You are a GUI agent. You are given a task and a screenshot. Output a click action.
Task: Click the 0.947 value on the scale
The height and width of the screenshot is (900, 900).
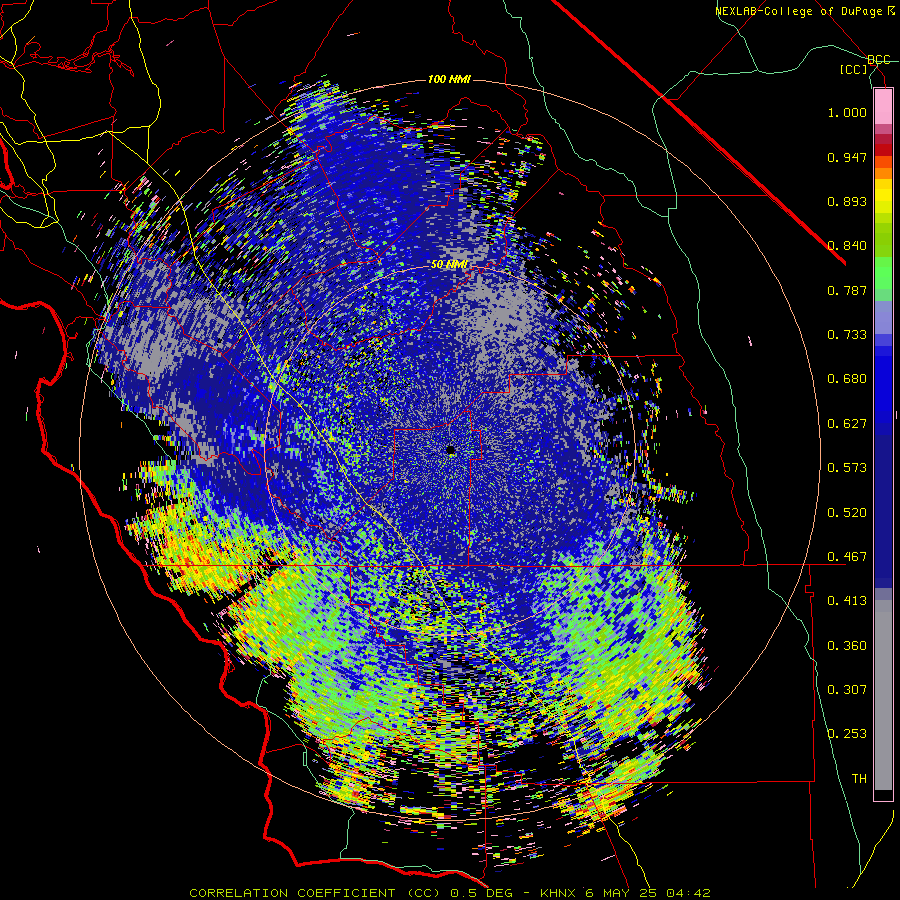(847, 157)
